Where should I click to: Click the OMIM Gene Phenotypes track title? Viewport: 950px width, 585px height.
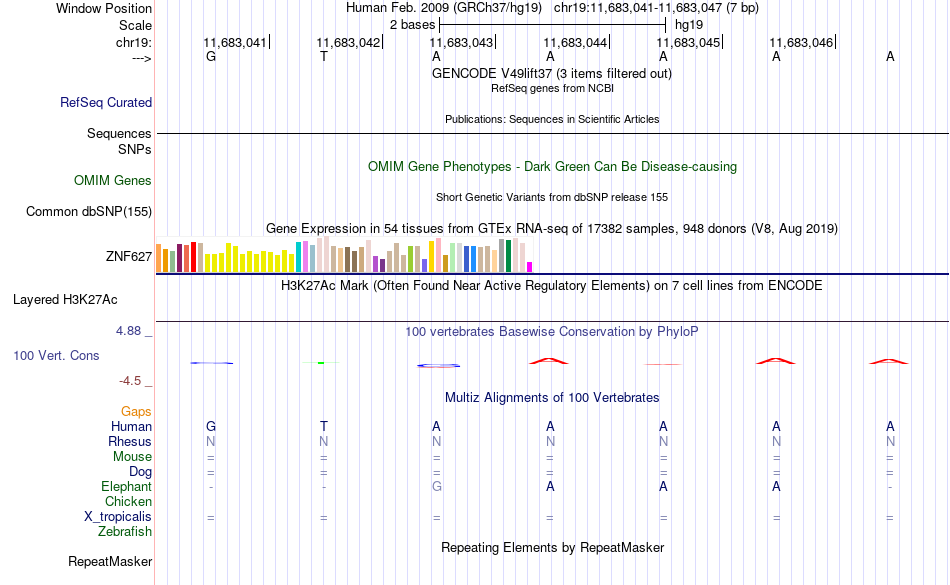point(553,167)
